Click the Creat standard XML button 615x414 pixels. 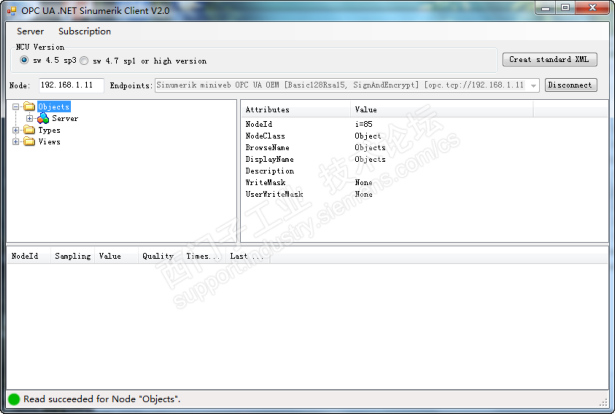pyautogui.click(x=549, y=60)
